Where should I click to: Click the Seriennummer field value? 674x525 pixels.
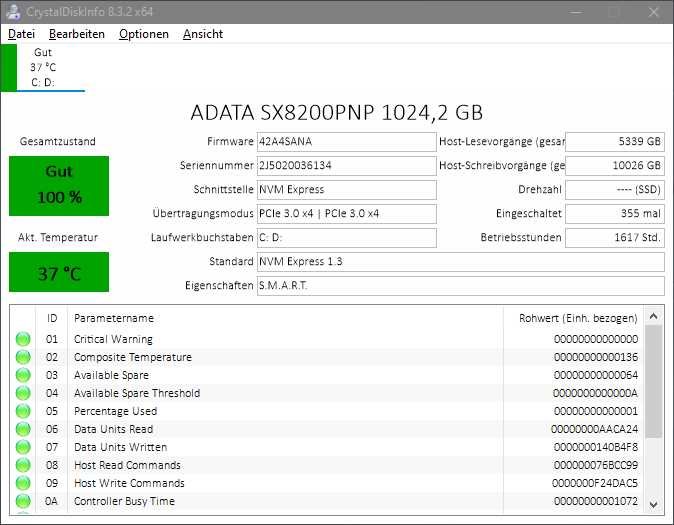pyautogui.click(x=346, y=166)
